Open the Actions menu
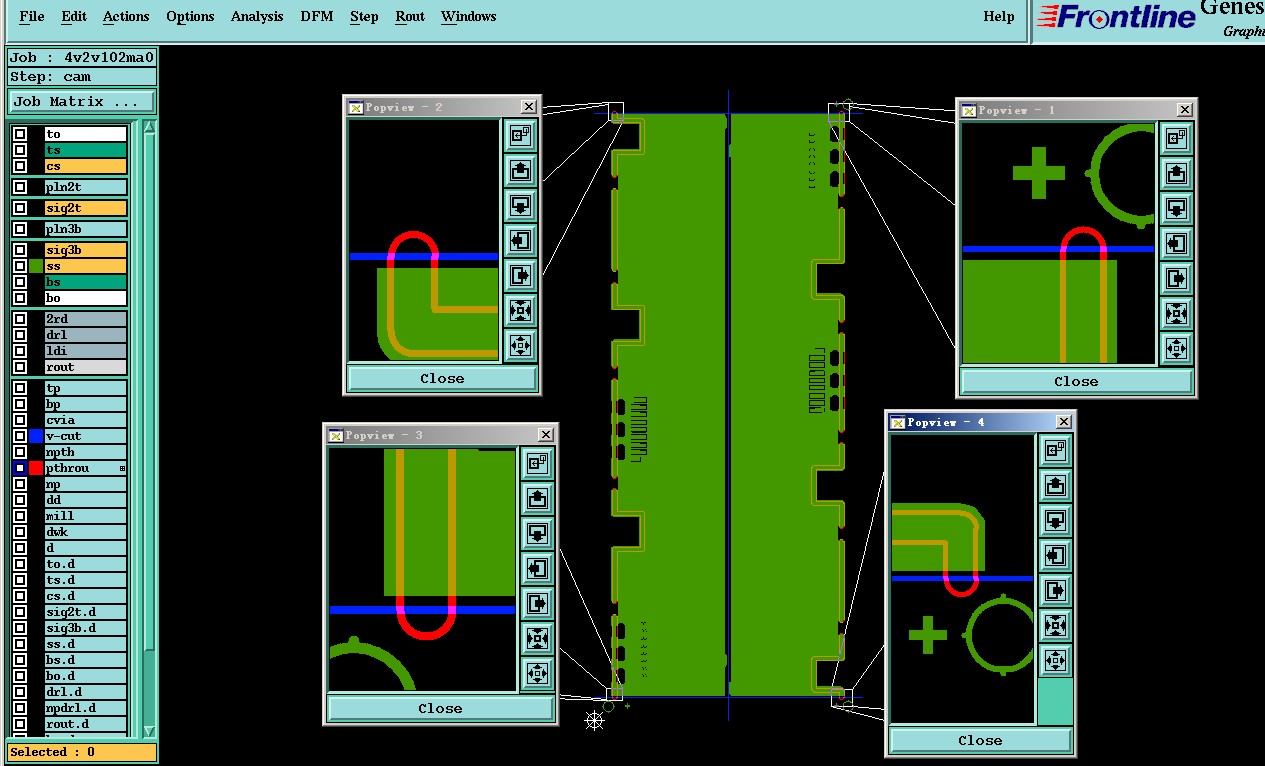The width and height of the screenshot is (1265, 766). 126,16
